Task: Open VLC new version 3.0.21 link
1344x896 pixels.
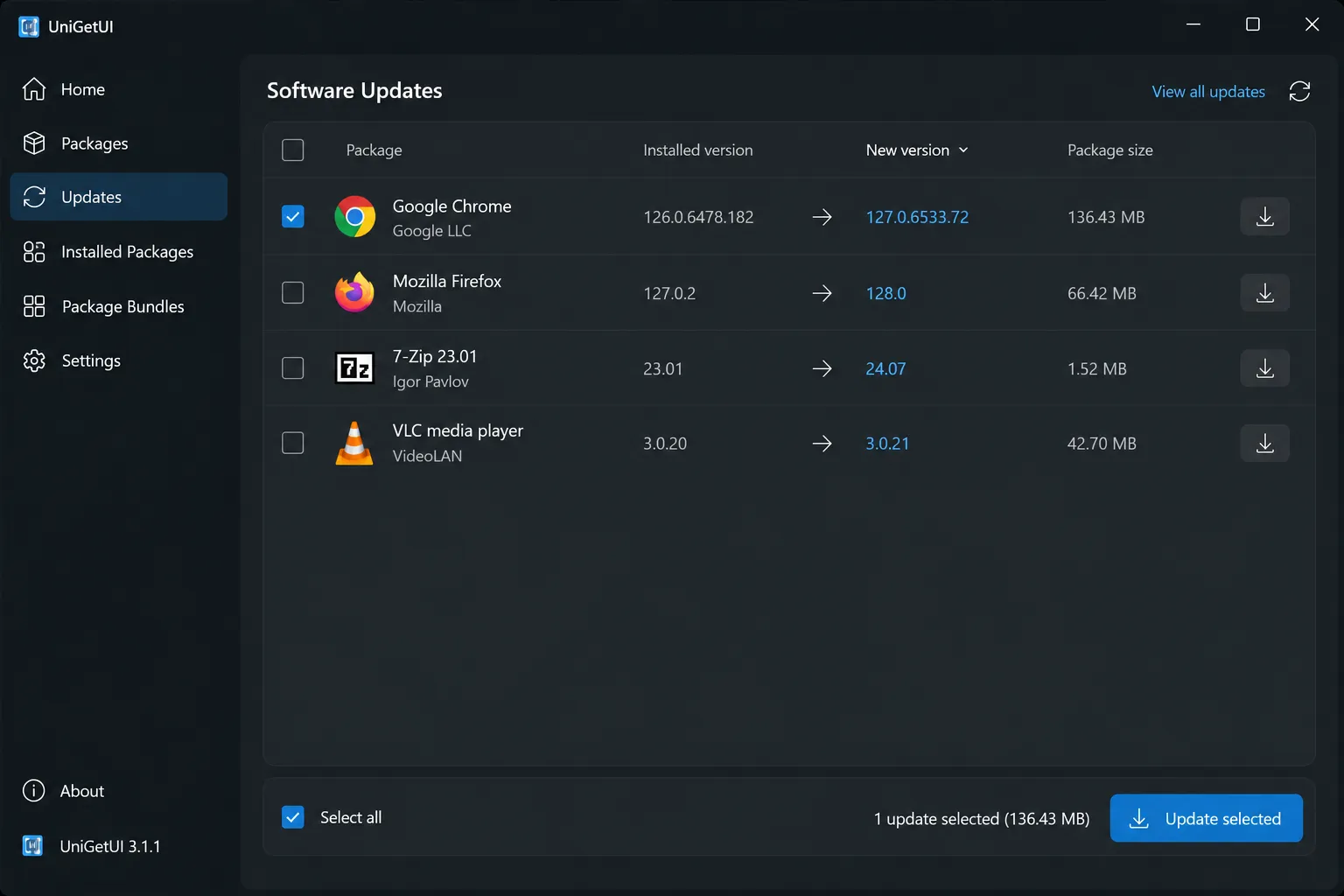Action: (x=887, y=444)
